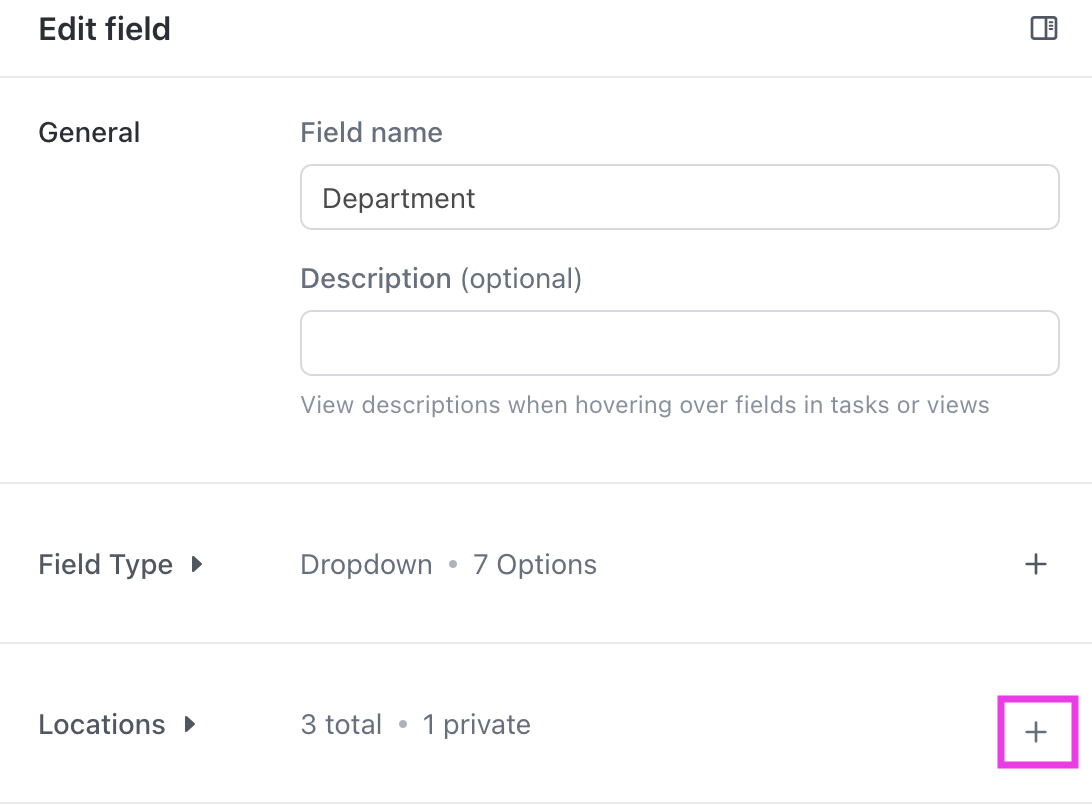The image size is (1092, 806).
Task: Click the Edit field panel title
Action: pos(104,29)
